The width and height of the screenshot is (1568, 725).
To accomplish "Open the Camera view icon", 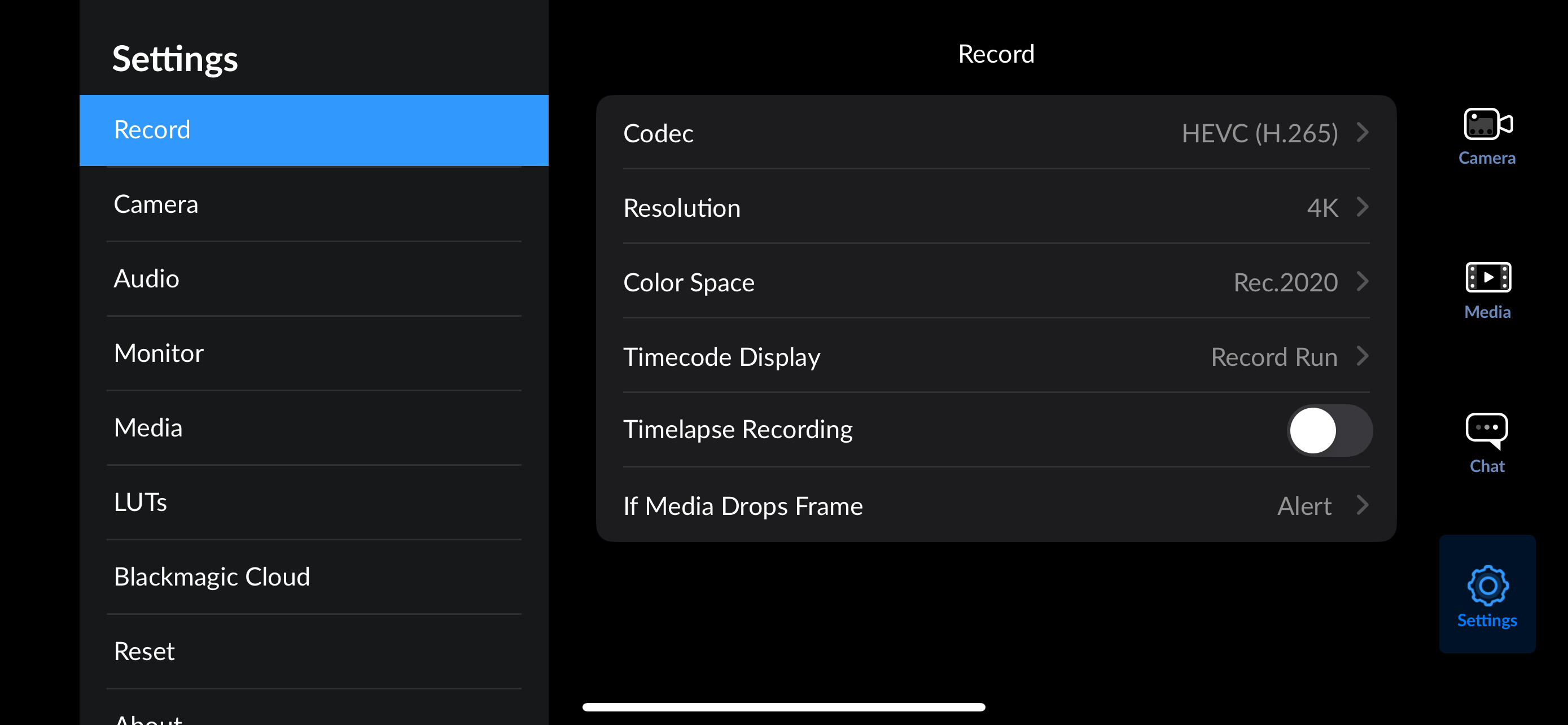I will (1486, 125).
